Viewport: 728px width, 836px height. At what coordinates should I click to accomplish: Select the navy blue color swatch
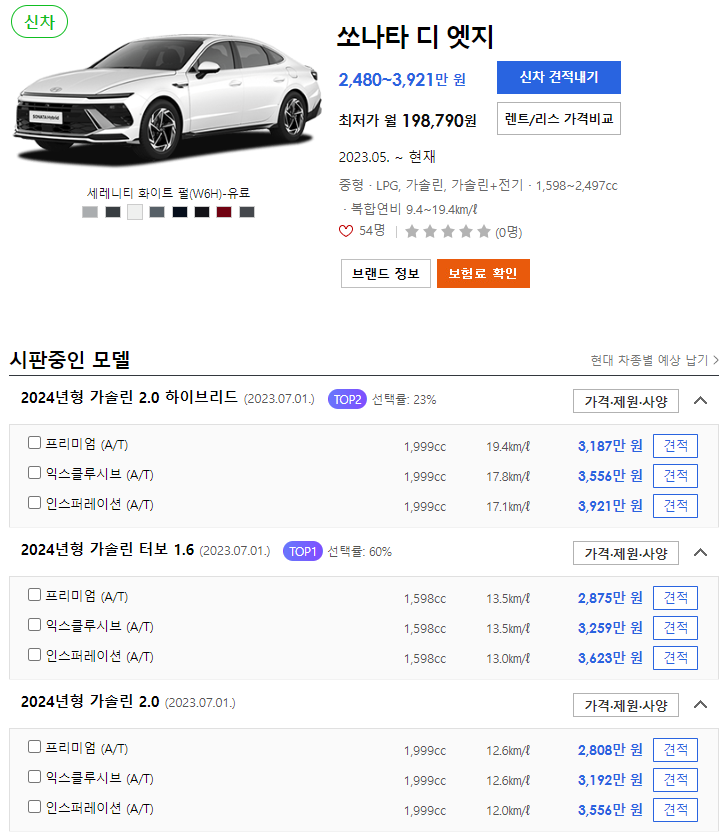point(180,212)
